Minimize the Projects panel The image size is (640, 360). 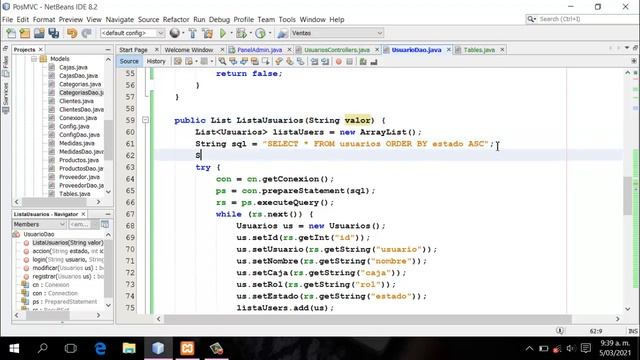(108, 49)
